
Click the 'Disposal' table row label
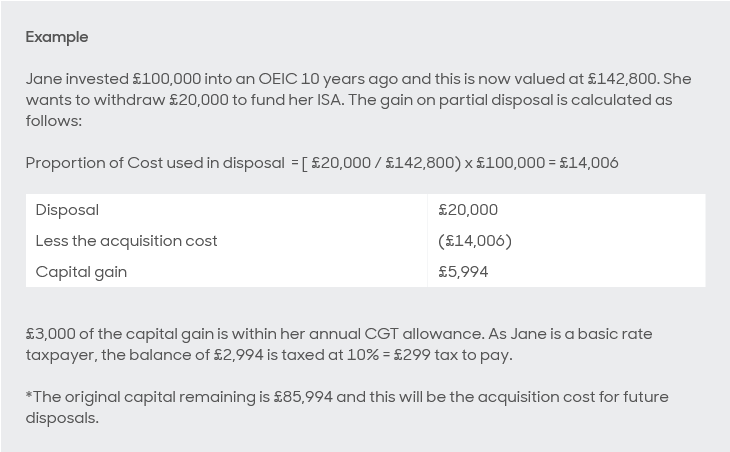point(67,210)
